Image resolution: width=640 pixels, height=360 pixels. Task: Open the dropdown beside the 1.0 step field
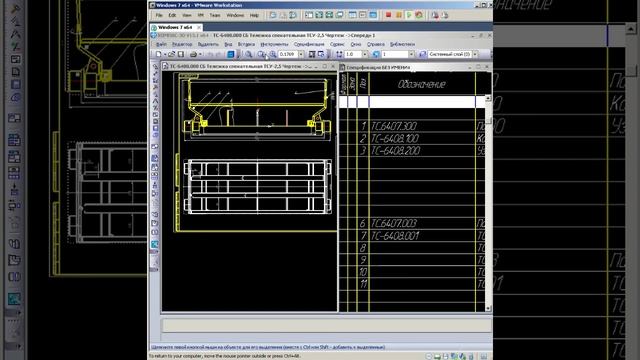click(x=365, y=54)
